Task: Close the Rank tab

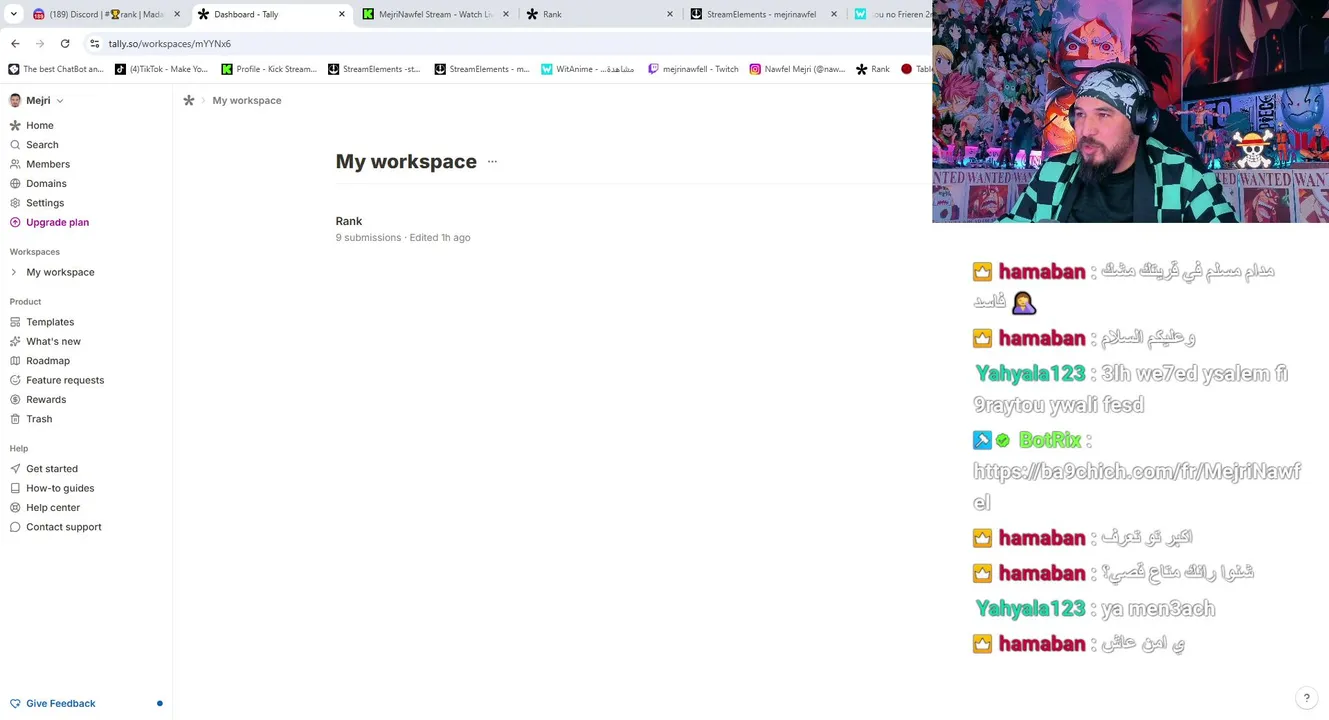Action: [x=670, y=14]
